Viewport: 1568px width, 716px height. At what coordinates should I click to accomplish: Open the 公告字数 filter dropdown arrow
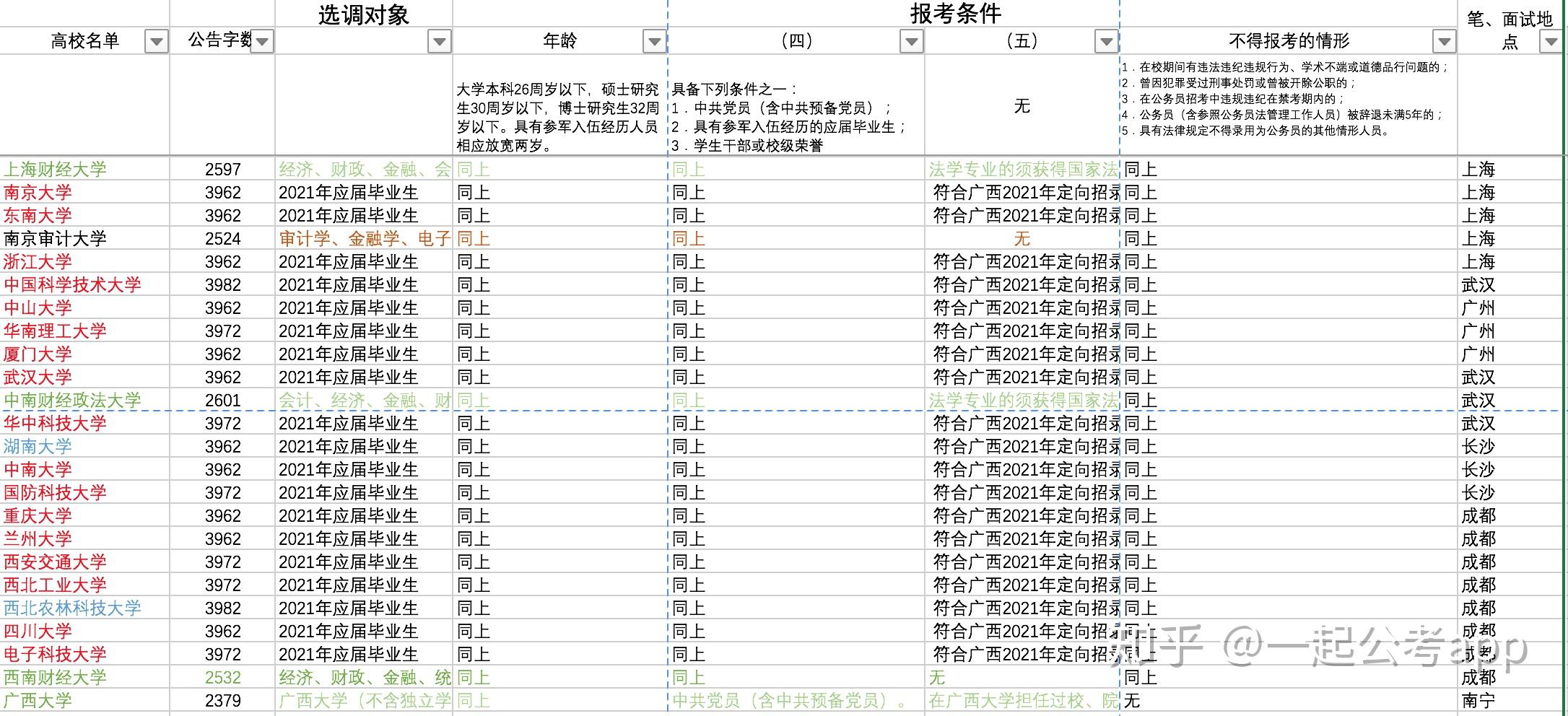point(262,42)
